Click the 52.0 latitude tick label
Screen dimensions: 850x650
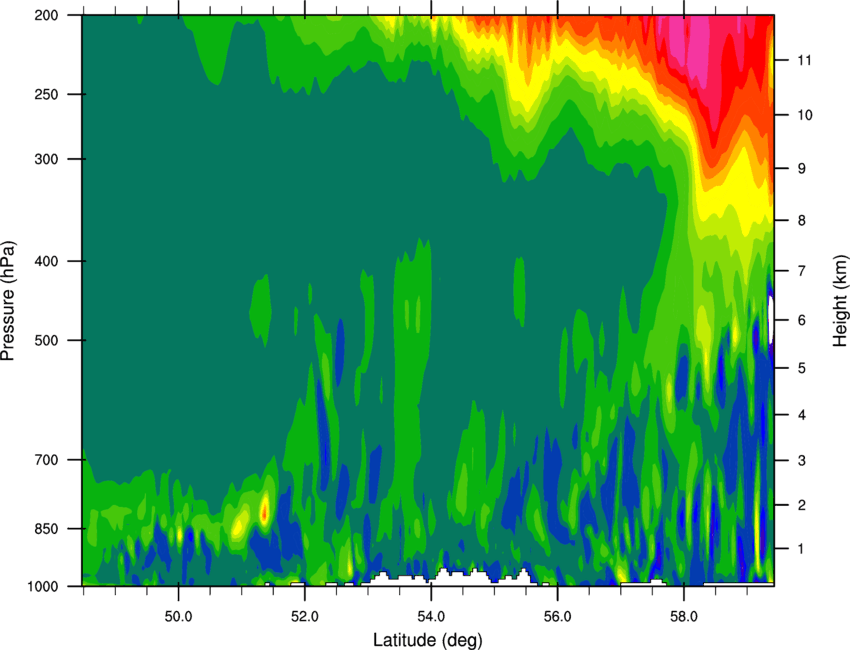point(305,617)
